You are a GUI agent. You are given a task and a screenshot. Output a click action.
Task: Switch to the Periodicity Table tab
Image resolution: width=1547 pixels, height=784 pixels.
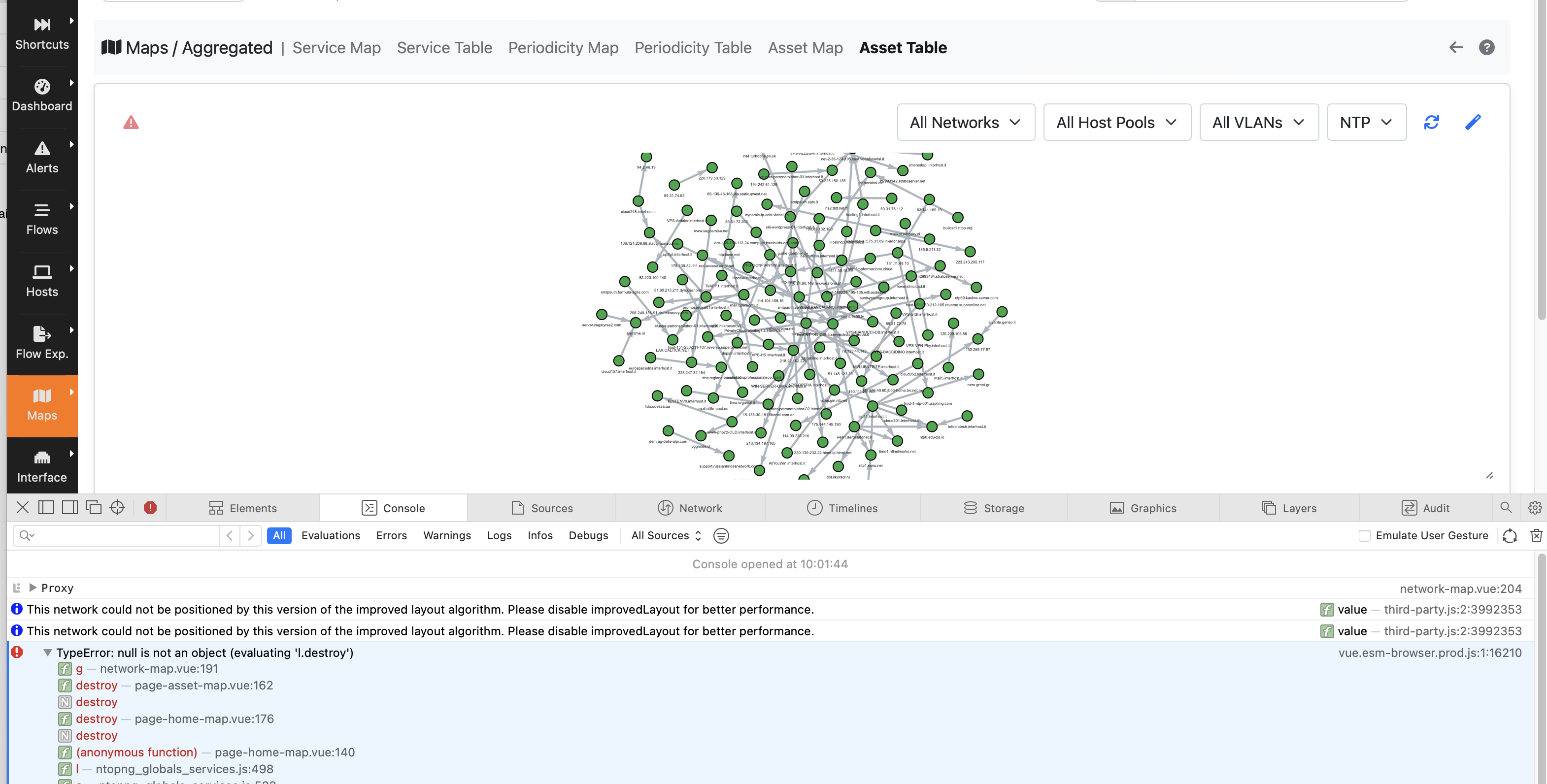point(693,47)
